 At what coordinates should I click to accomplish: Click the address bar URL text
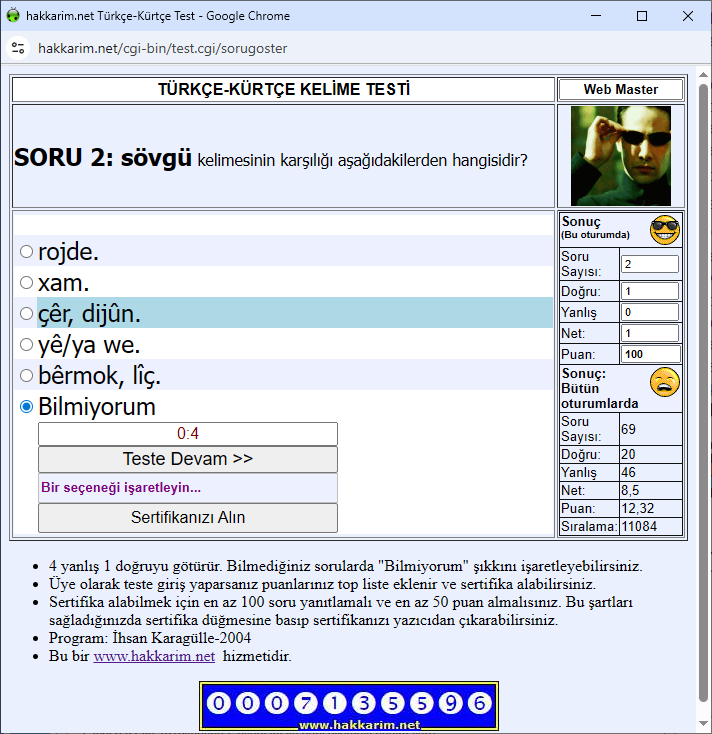pyautogui.click(x=160, y=48)
